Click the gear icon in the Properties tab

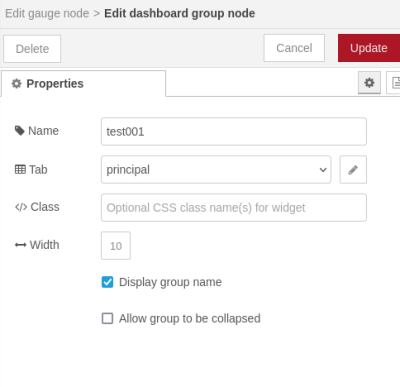(16, 83)
